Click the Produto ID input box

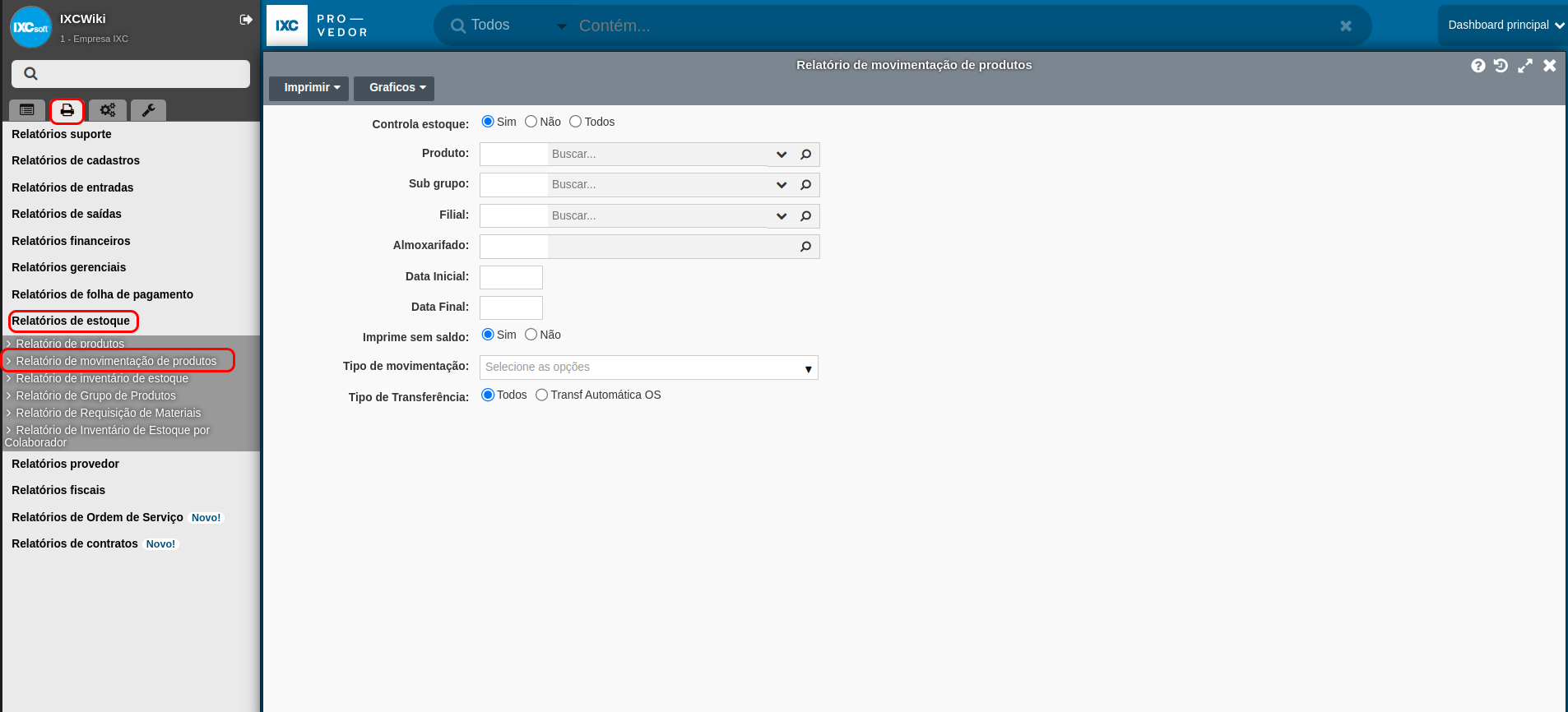(x=513, y=155)
